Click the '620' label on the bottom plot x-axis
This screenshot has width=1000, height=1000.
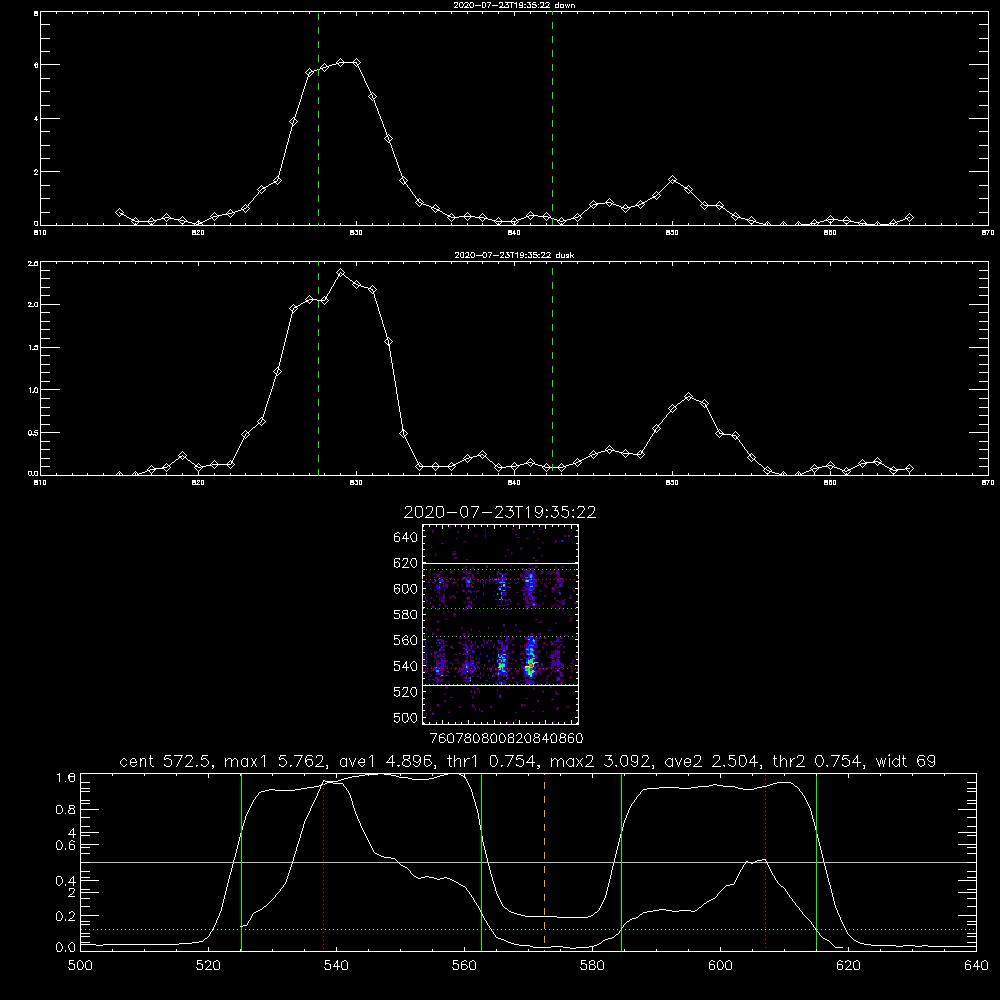tap(848, 966)
